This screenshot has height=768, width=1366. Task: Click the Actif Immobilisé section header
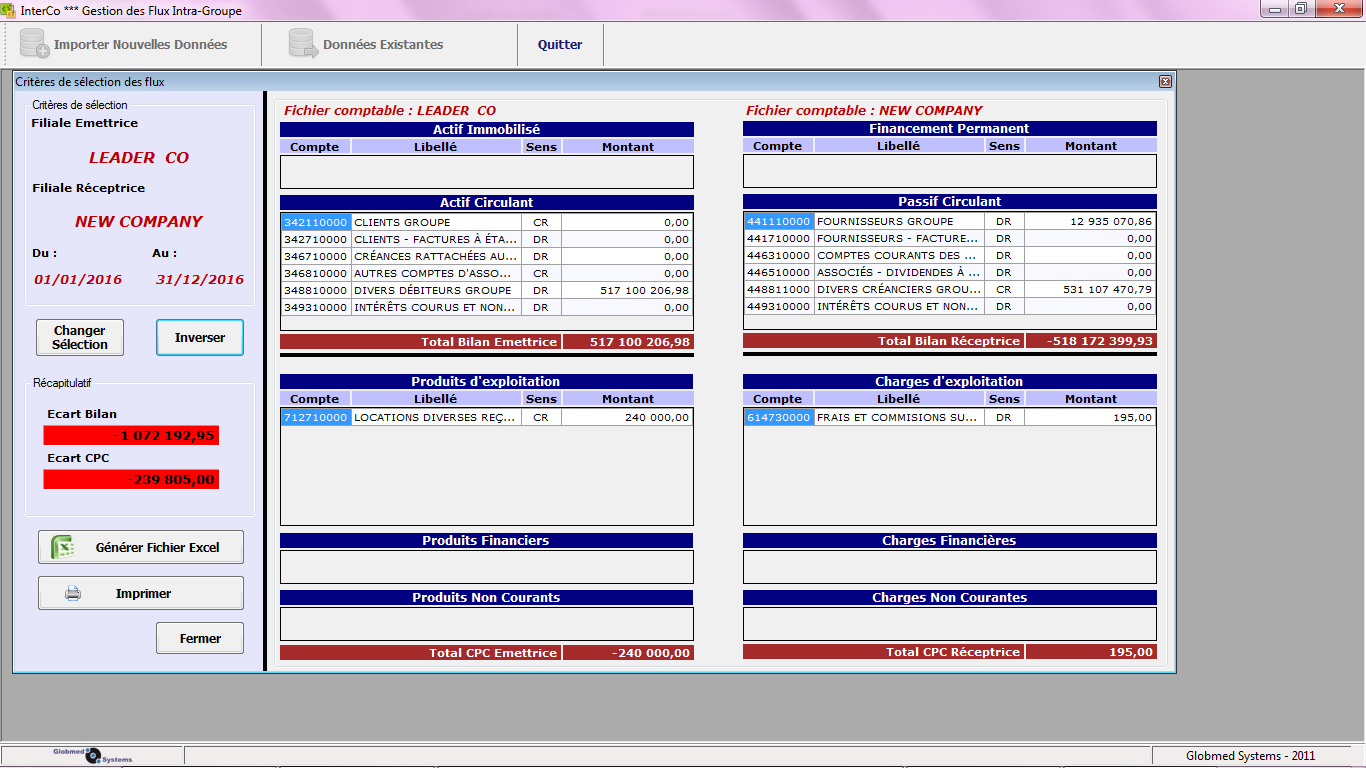tap(487, 129)
